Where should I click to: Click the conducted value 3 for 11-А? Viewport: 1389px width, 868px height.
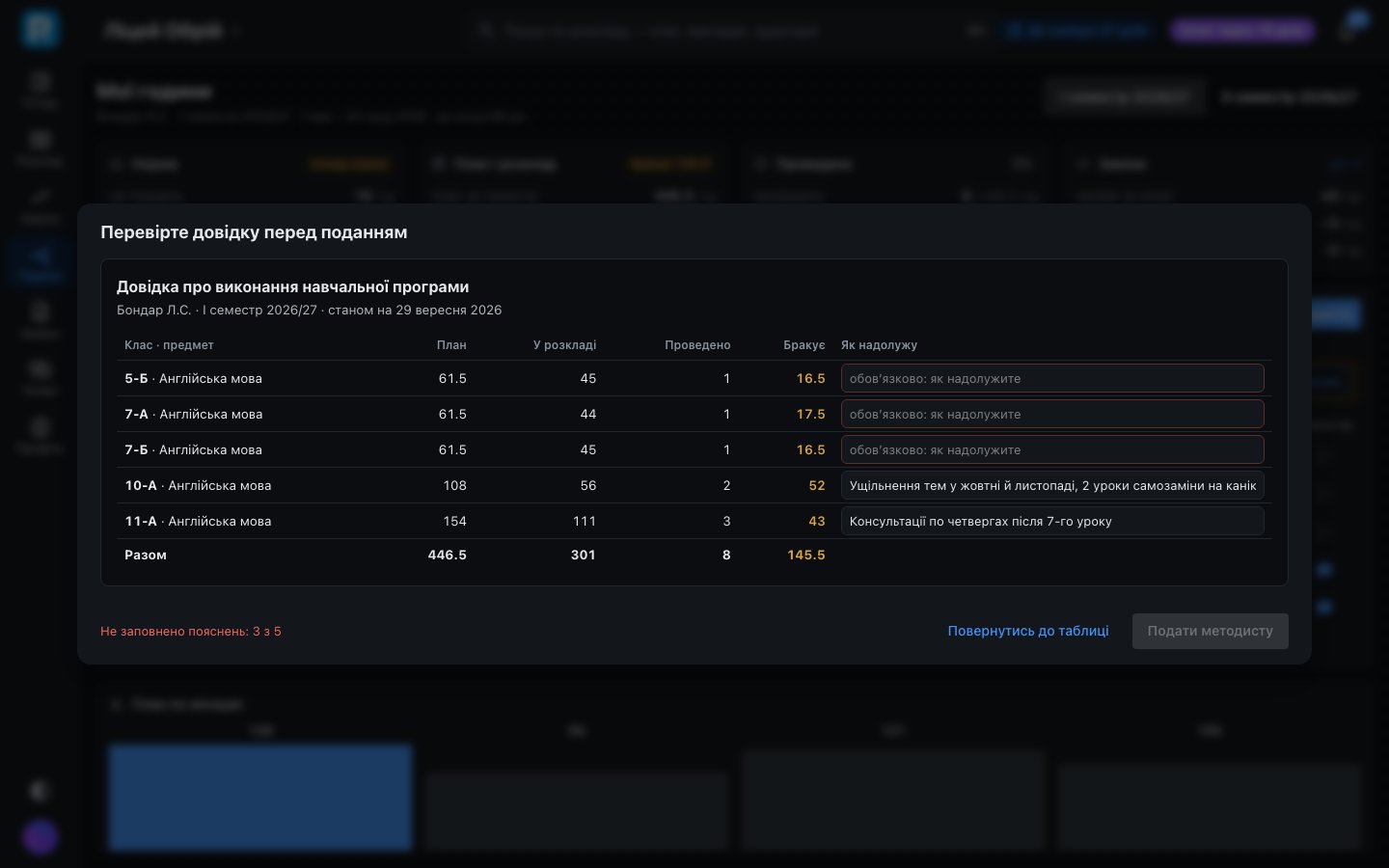click(x=726, y=521)
